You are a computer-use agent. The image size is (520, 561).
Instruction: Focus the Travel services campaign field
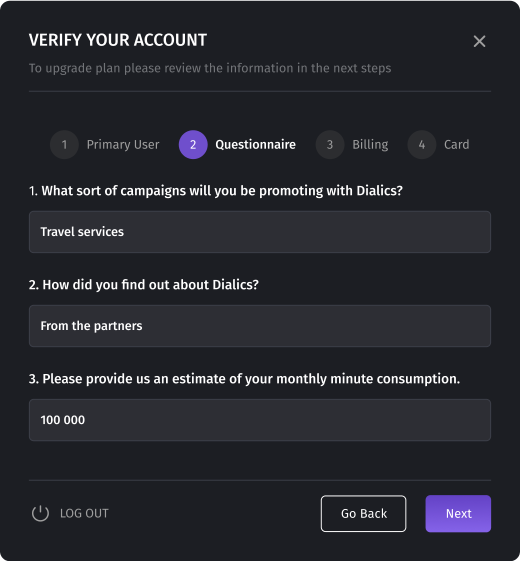[260, 232]
